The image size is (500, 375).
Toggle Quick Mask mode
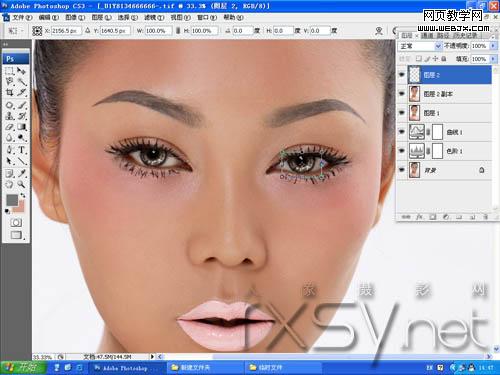pos(16,222)
